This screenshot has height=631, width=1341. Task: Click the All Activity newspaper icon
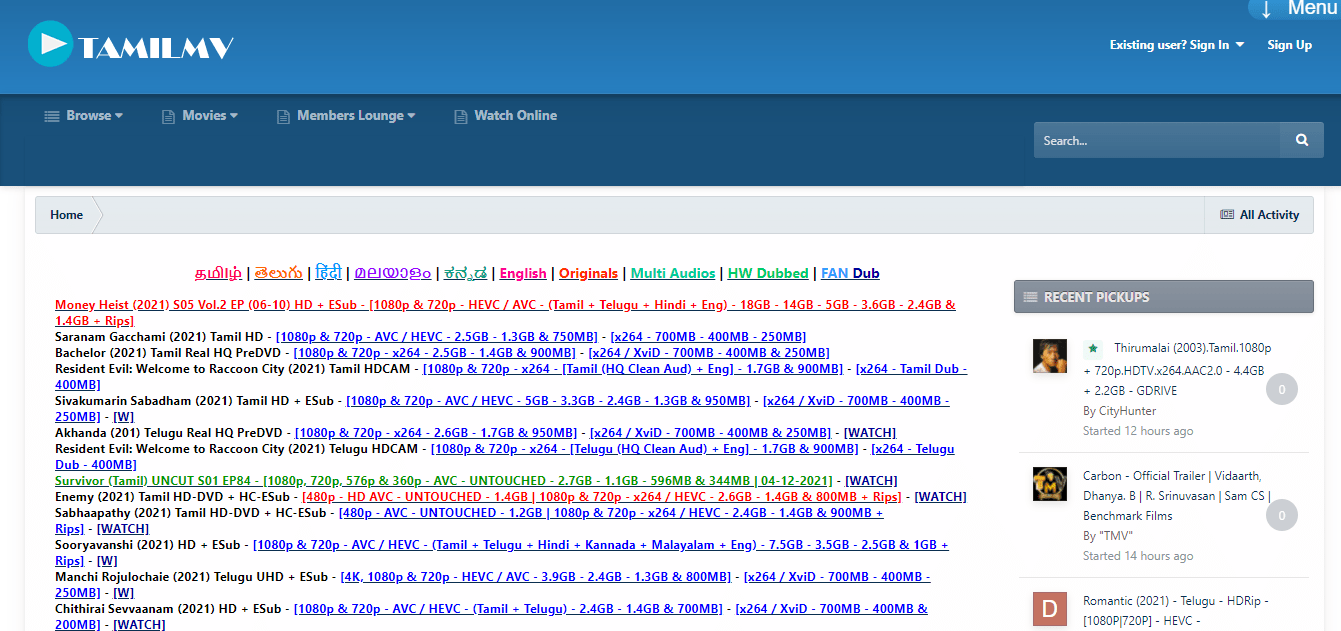tap(1227, 215)
